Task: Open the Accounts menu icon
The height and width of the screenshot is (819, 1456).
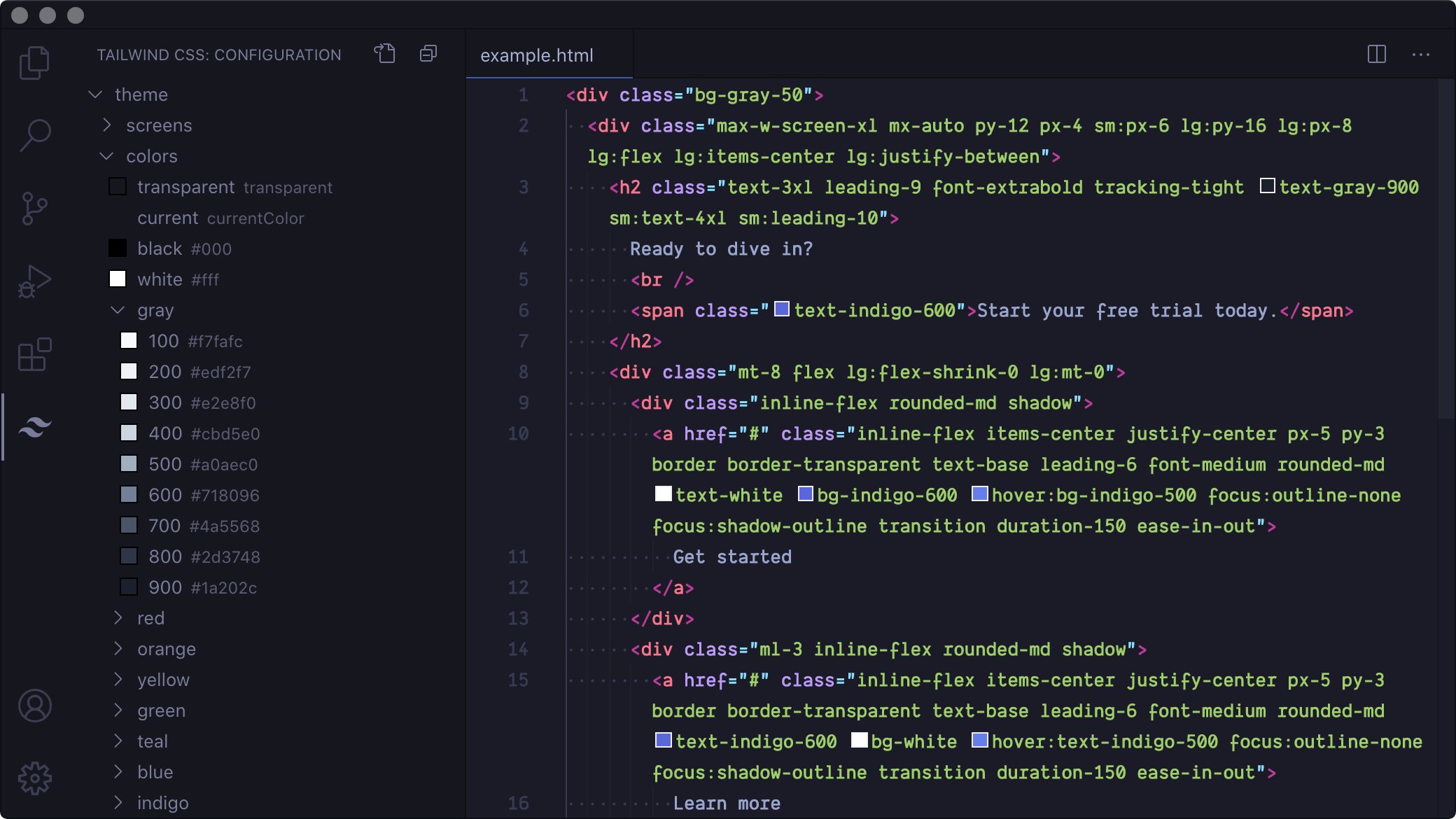Action: 34,706
